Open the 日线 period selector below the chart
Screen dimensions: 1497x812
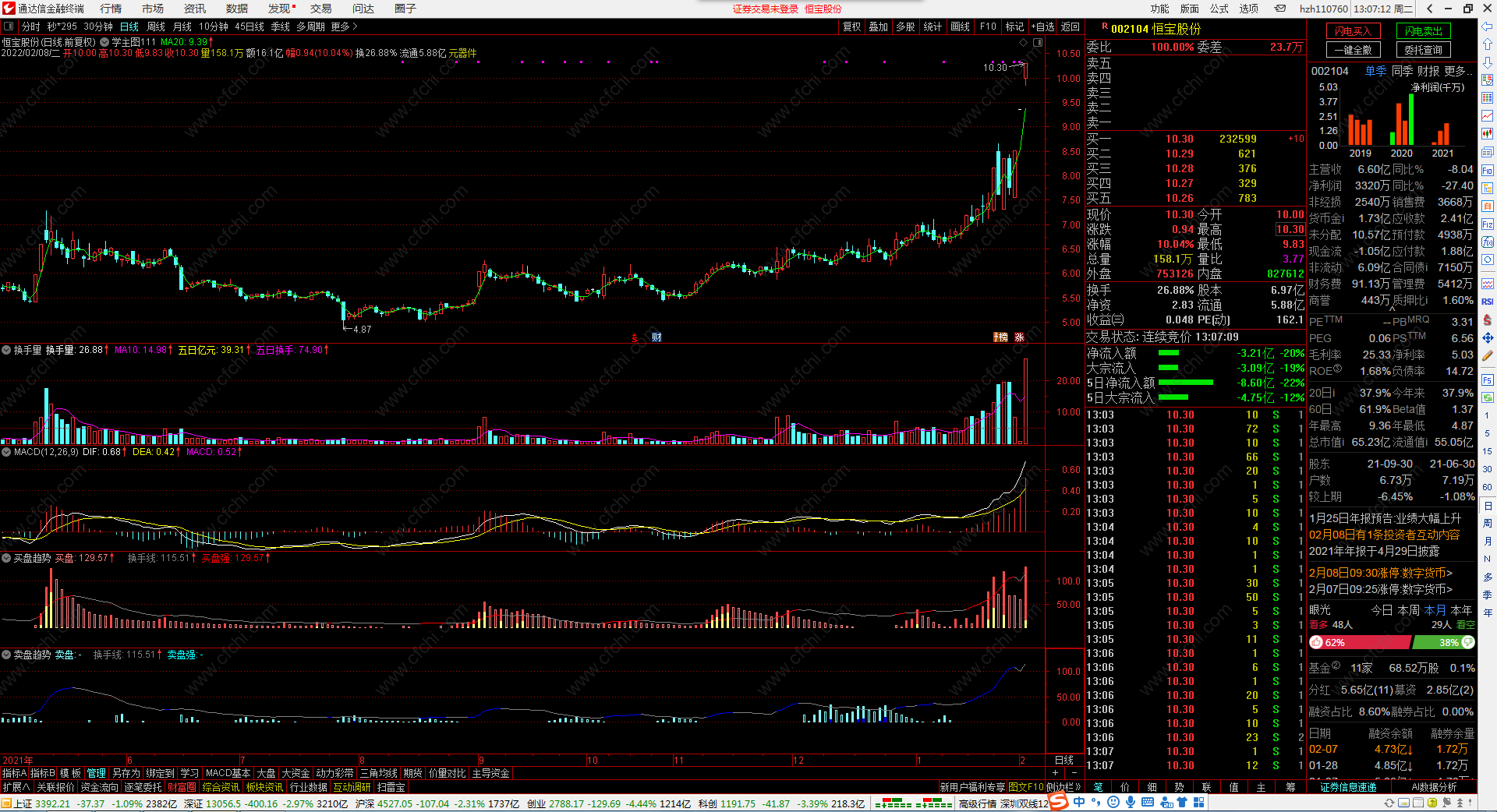pyautogui.click(x=1064, y=760)
